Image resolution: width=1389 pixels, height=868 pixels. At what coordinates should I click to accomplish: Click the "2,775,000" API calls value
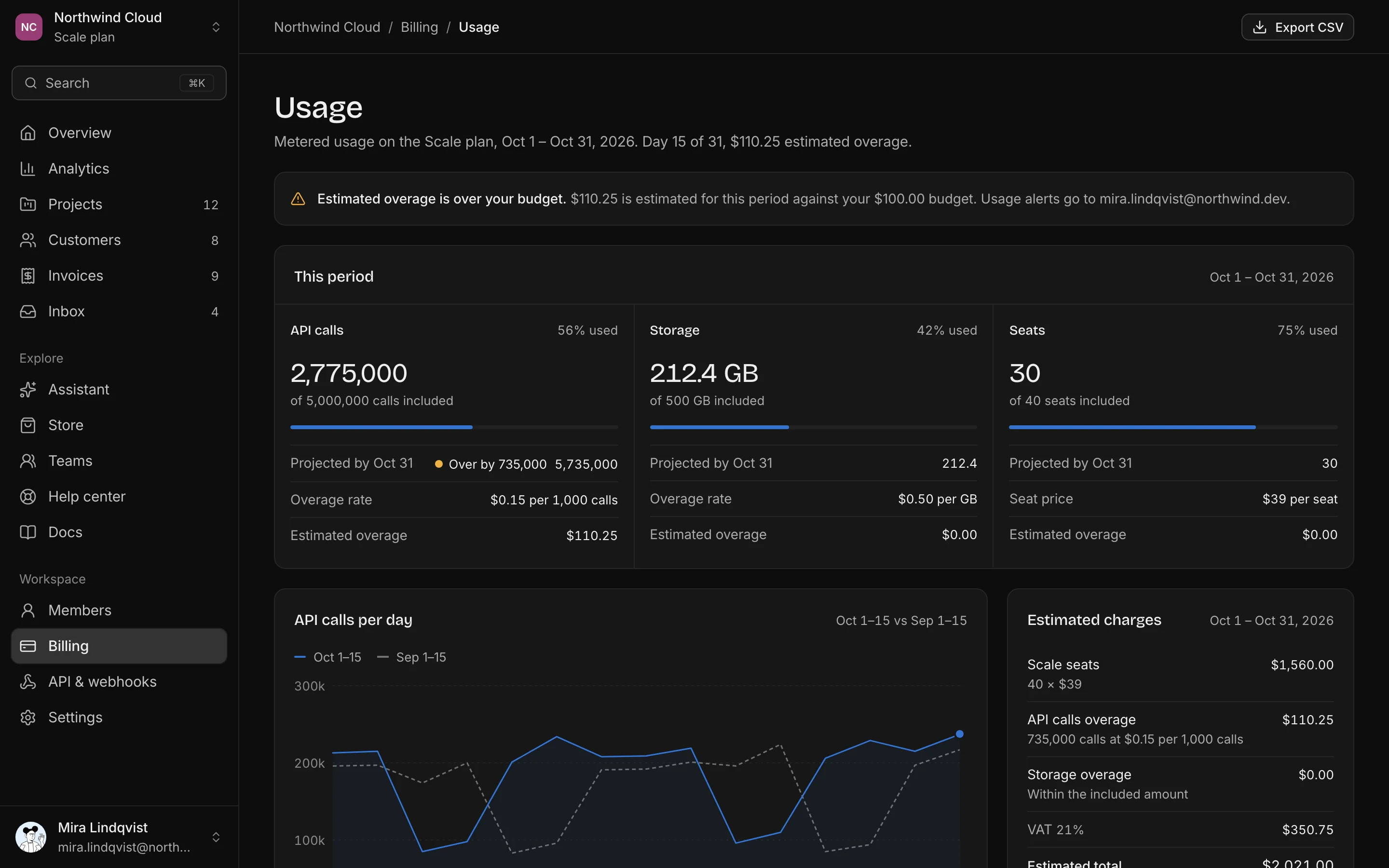(x=349, y=373)
